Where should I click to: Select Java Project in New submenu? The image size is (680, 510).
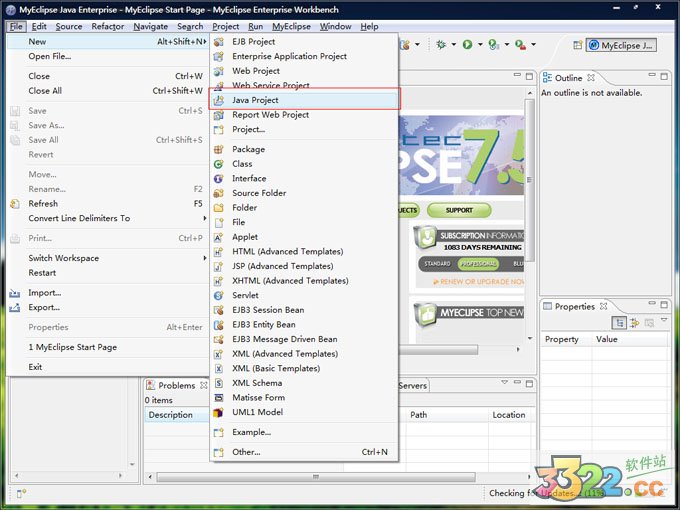(x=304, y=100)
